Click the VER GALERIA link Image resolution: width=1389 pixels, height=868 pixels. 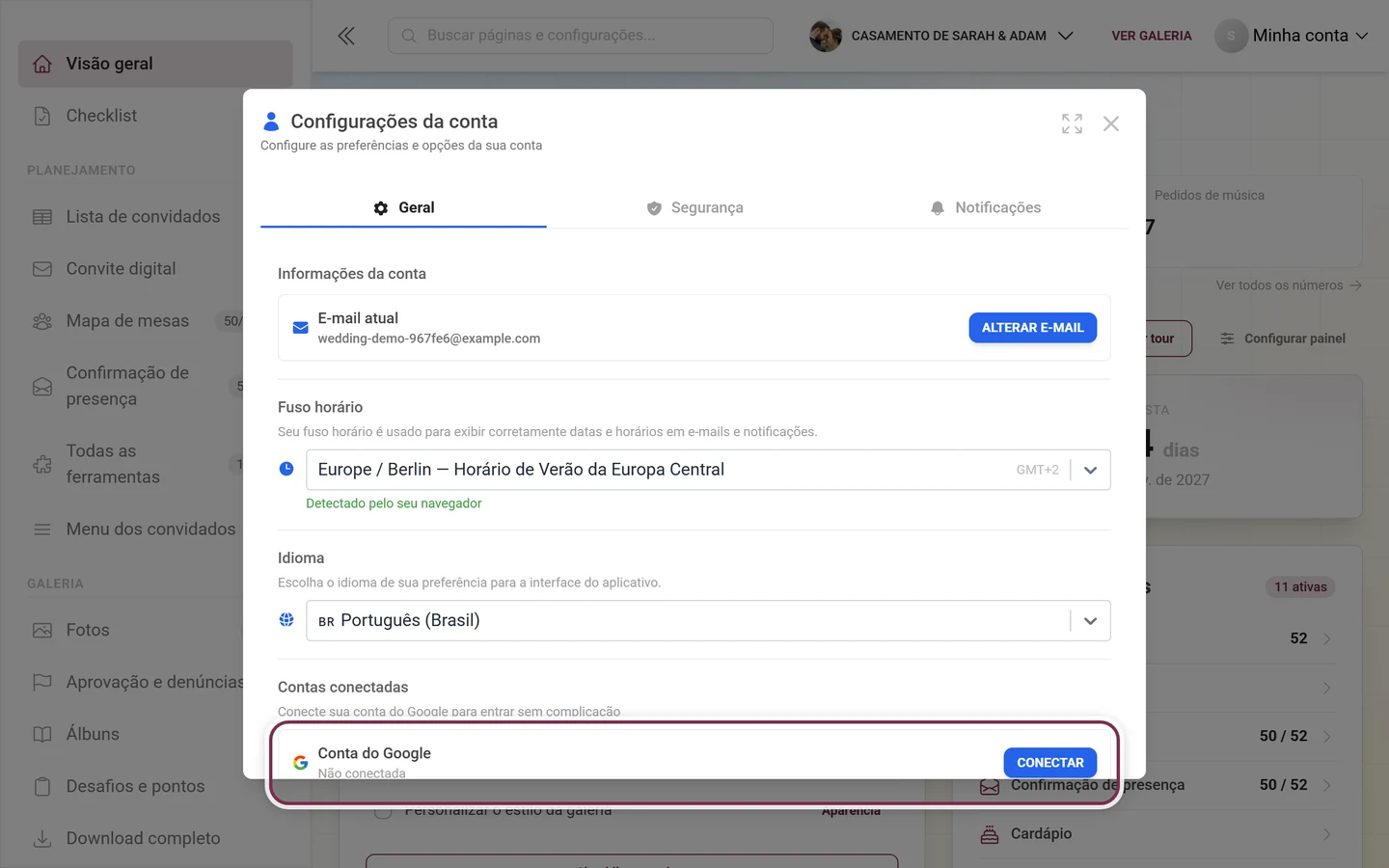point(1152,36)
